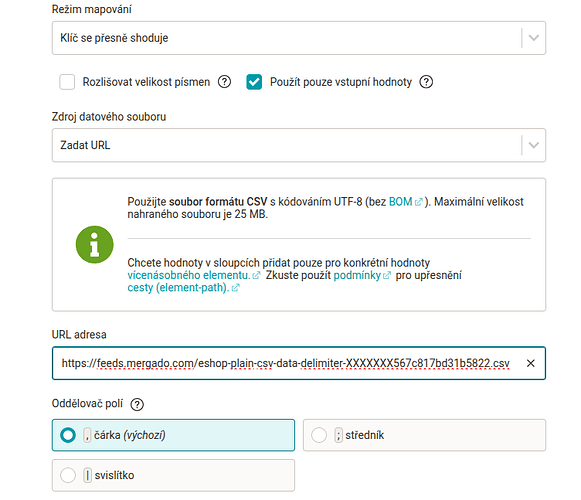Screen dimensions: 581x500
Task: Uncheck Použít pouze vstupní hodnoty checkbox
Action: coord(254,82)
